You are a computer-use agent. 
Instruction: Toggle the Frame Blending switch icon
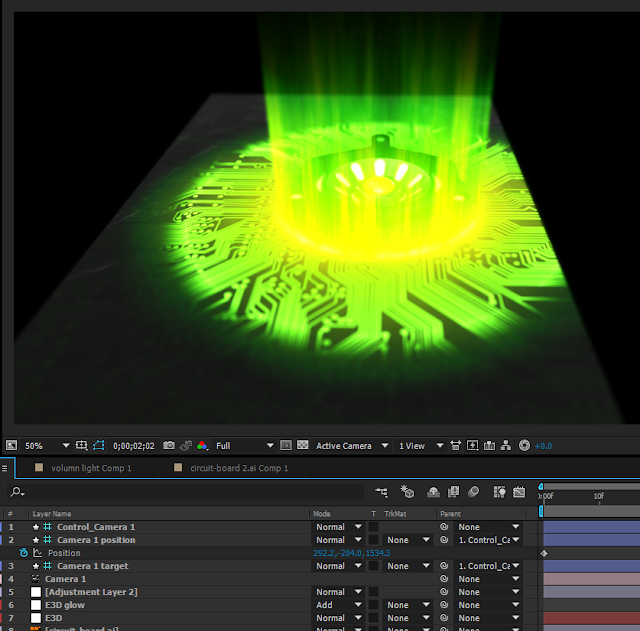453,492
